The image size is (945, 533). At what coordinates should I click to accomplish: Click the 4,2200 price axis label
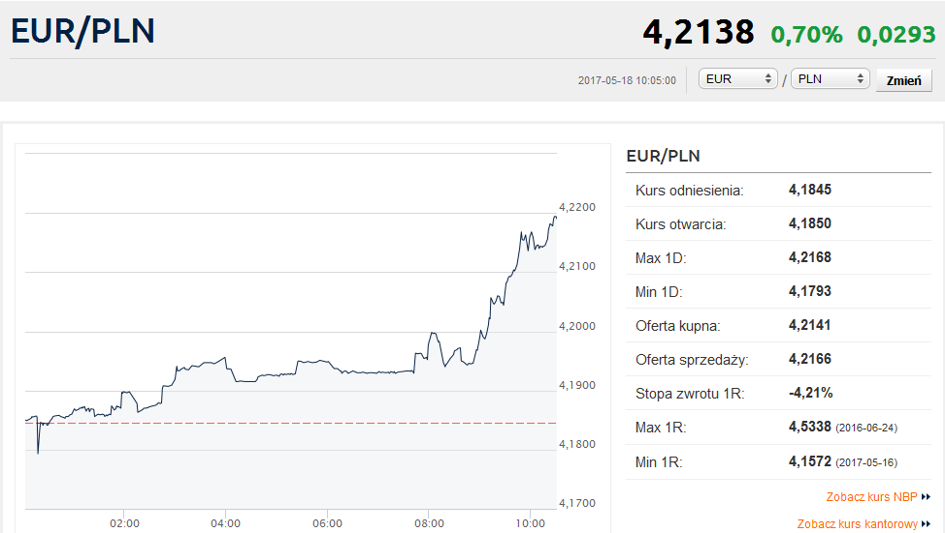[577, 207]
